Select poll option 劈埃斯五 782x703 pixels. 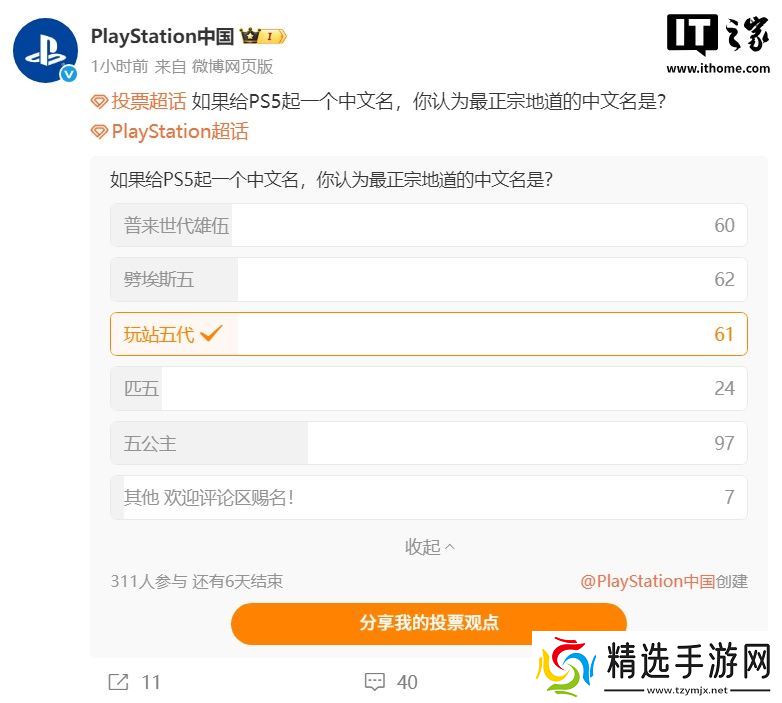coord(428,279)
